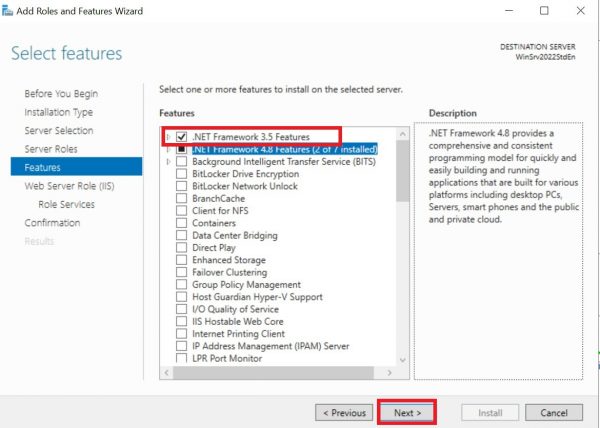This screenshot has height=428, width=600.
Task: Check BitLocker Drive Encryption checkbox
Action: coord(181,174)
